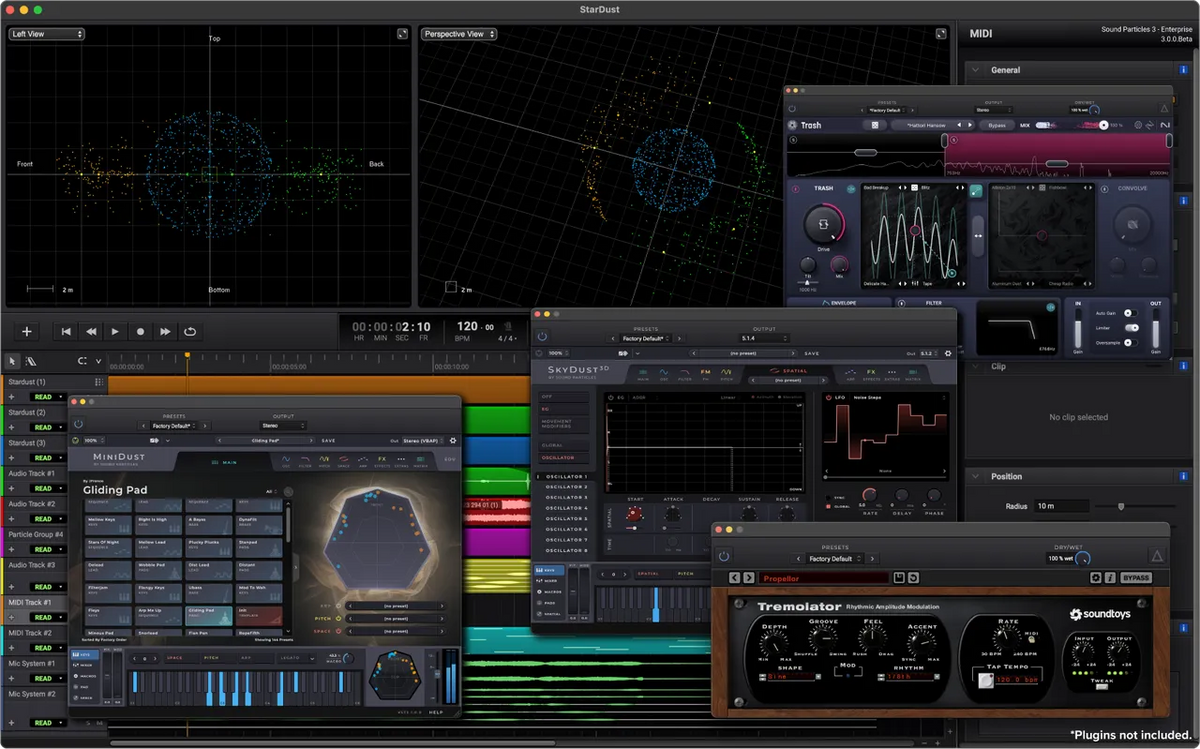This screenshot has width=1200, height=749.
Task: Select the Record button in the transport
Action: tap(140, 332)
